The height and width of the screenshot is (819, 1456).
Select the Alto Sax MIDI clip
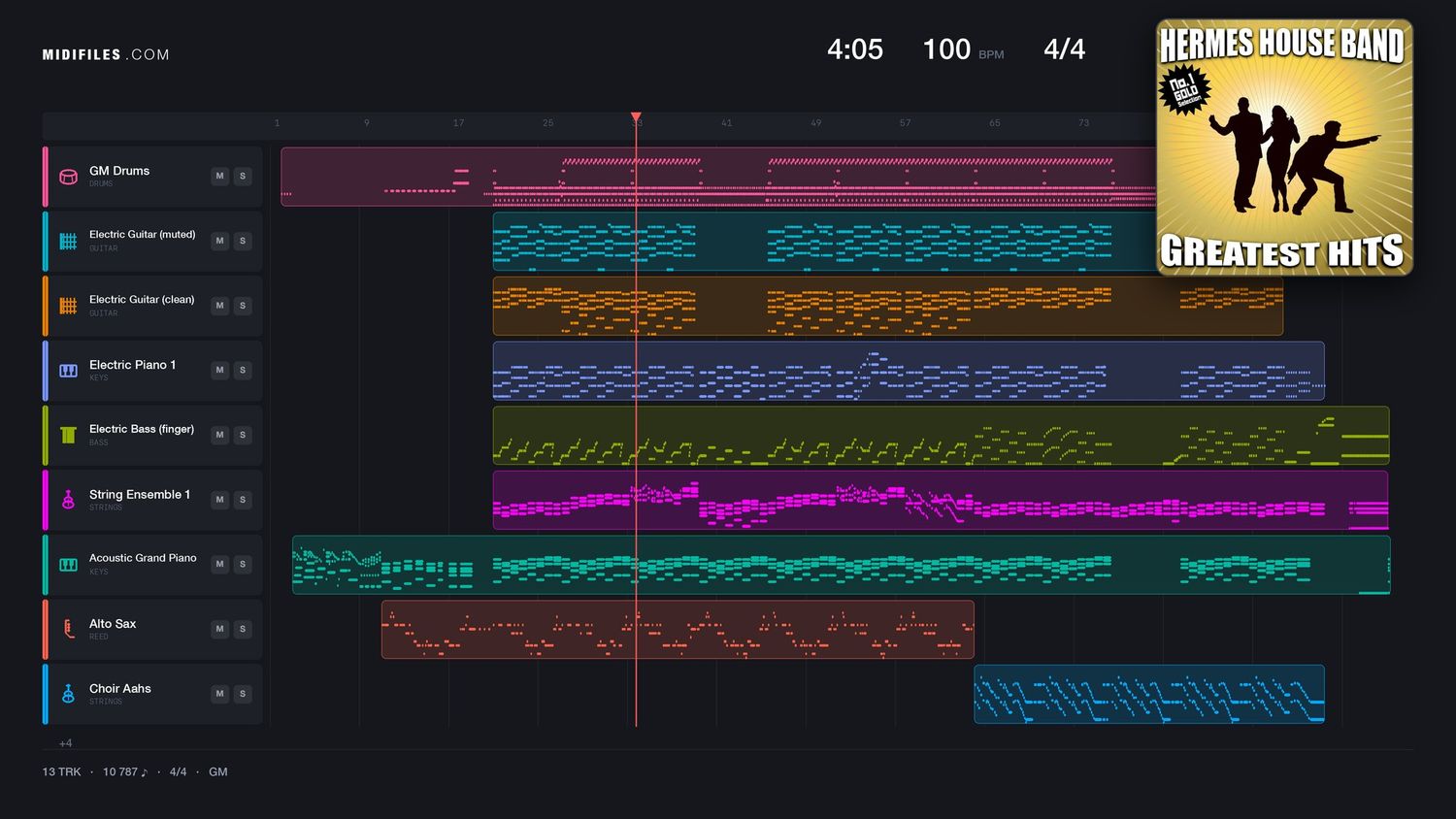tap(678, 629)
